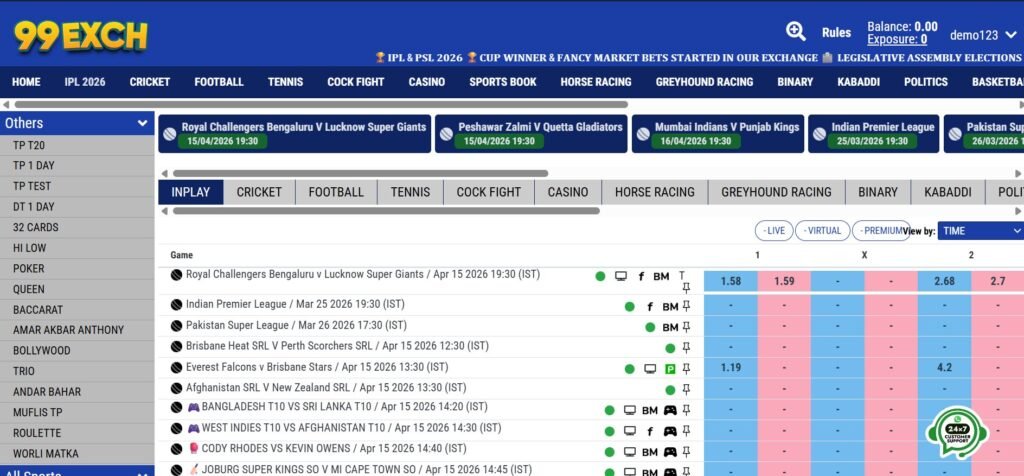Open AMAR AKBAR ANTHONY in sidebar
The width and height of the screenshot is (1024, 476).
tap(77, 330)
